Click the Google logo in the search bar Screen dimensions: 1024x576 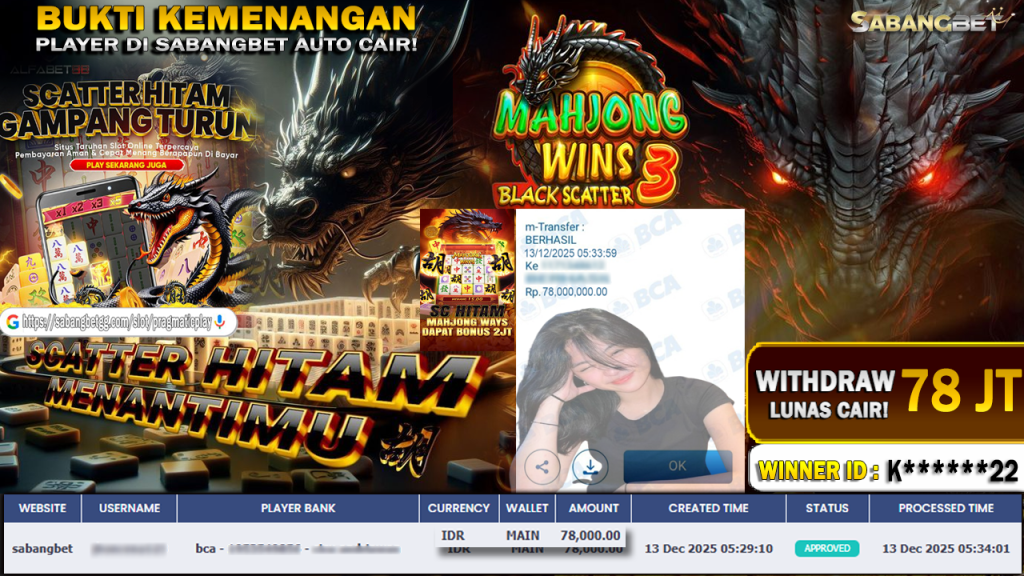(12, 322)
